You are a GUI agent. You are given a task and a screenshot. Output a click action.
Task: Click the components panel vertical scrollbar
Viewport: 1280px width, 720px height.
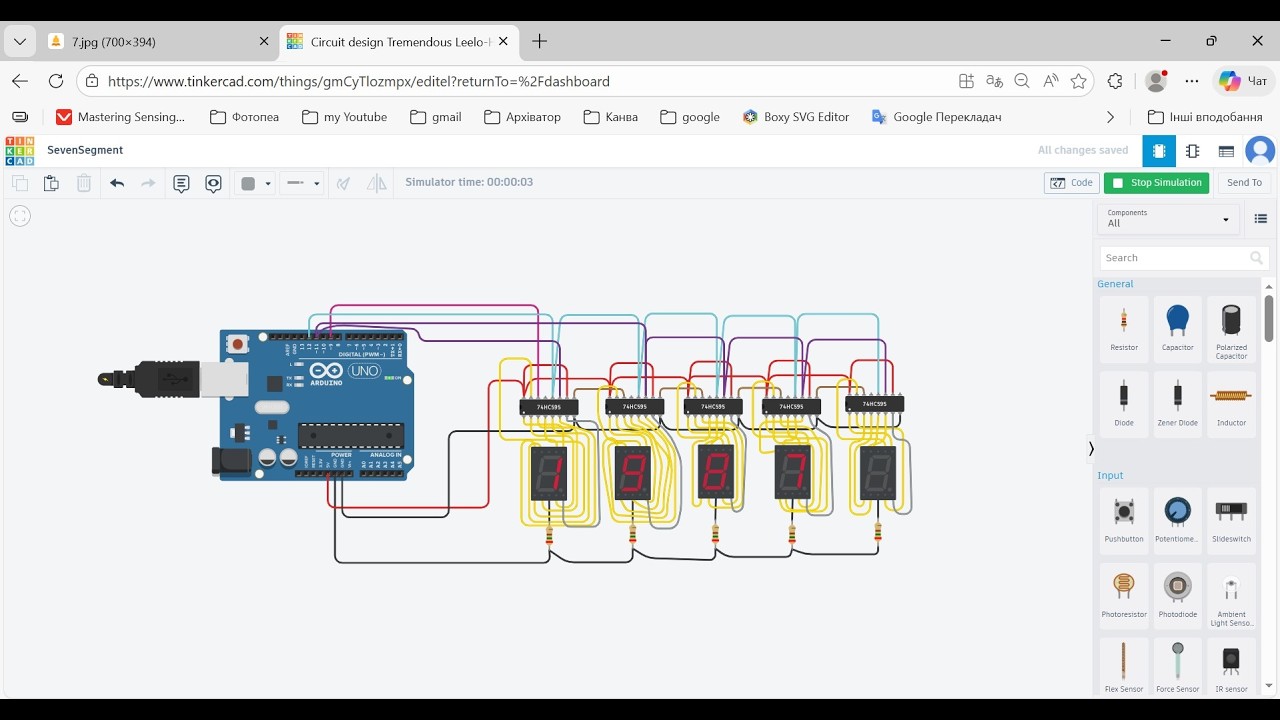point(1268,318)
